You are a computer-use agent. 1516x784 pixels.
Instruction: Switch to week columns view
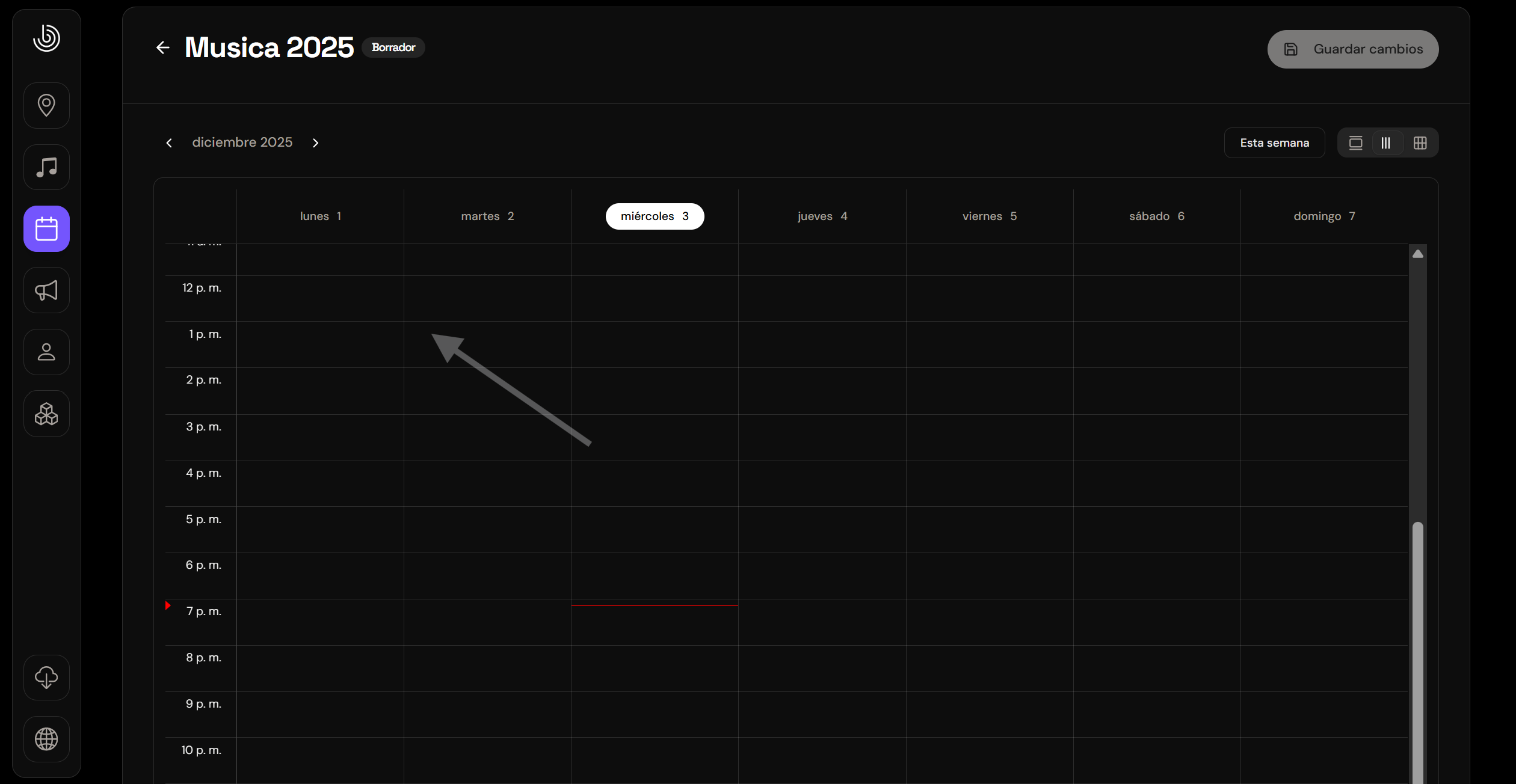[x=1386, y=143]
